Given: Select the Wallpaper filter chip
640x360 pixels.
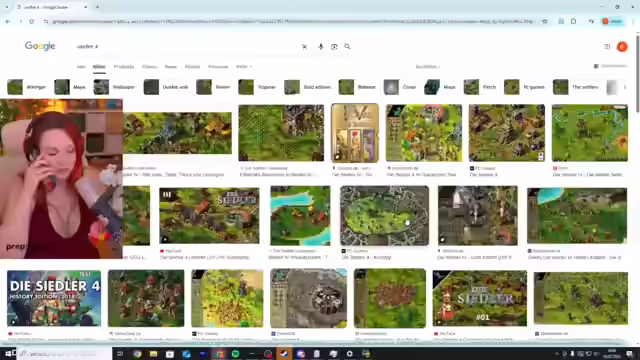Looking at the screenshot, I should tap(114, 87).
